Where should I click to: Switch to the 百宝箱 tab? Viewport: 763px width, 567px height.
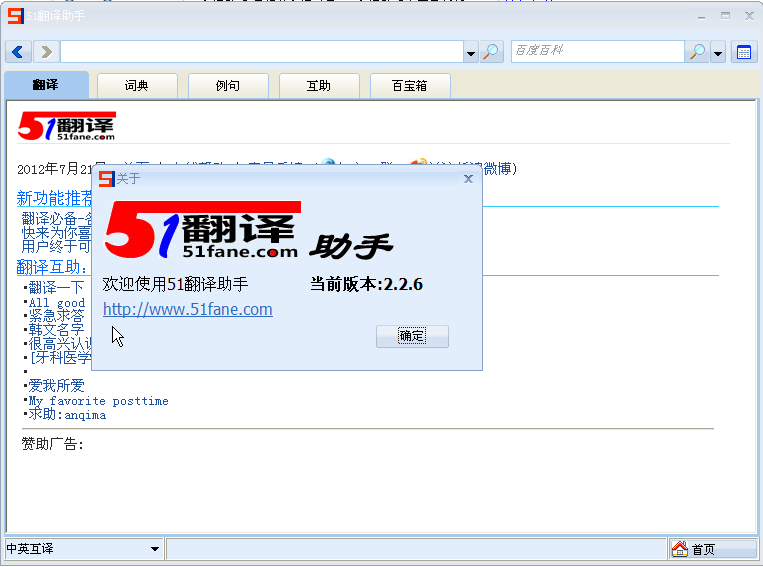(x=410, y=86)
